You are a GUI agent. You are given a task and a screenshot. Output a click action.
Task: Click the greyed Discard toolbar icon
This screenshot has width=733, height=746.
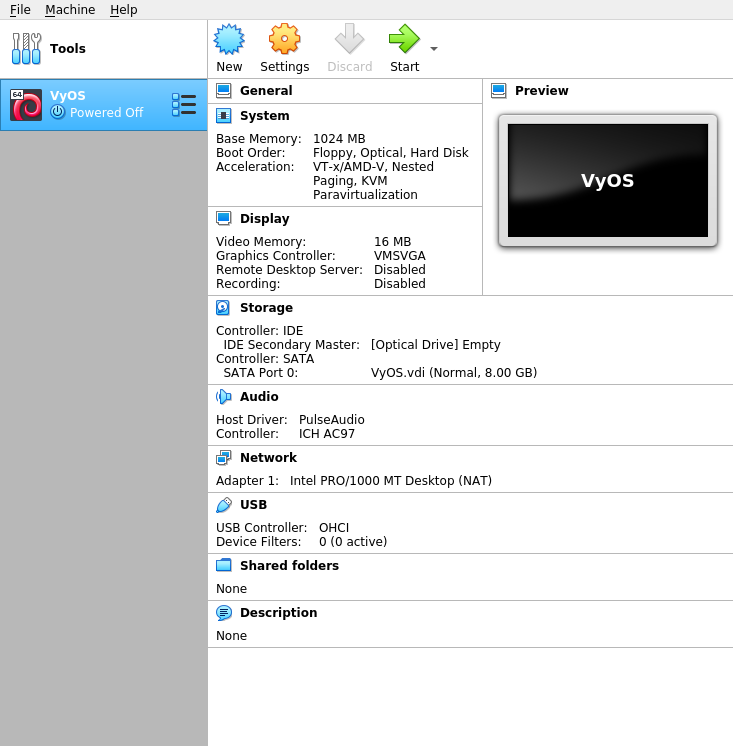(349, 39)
